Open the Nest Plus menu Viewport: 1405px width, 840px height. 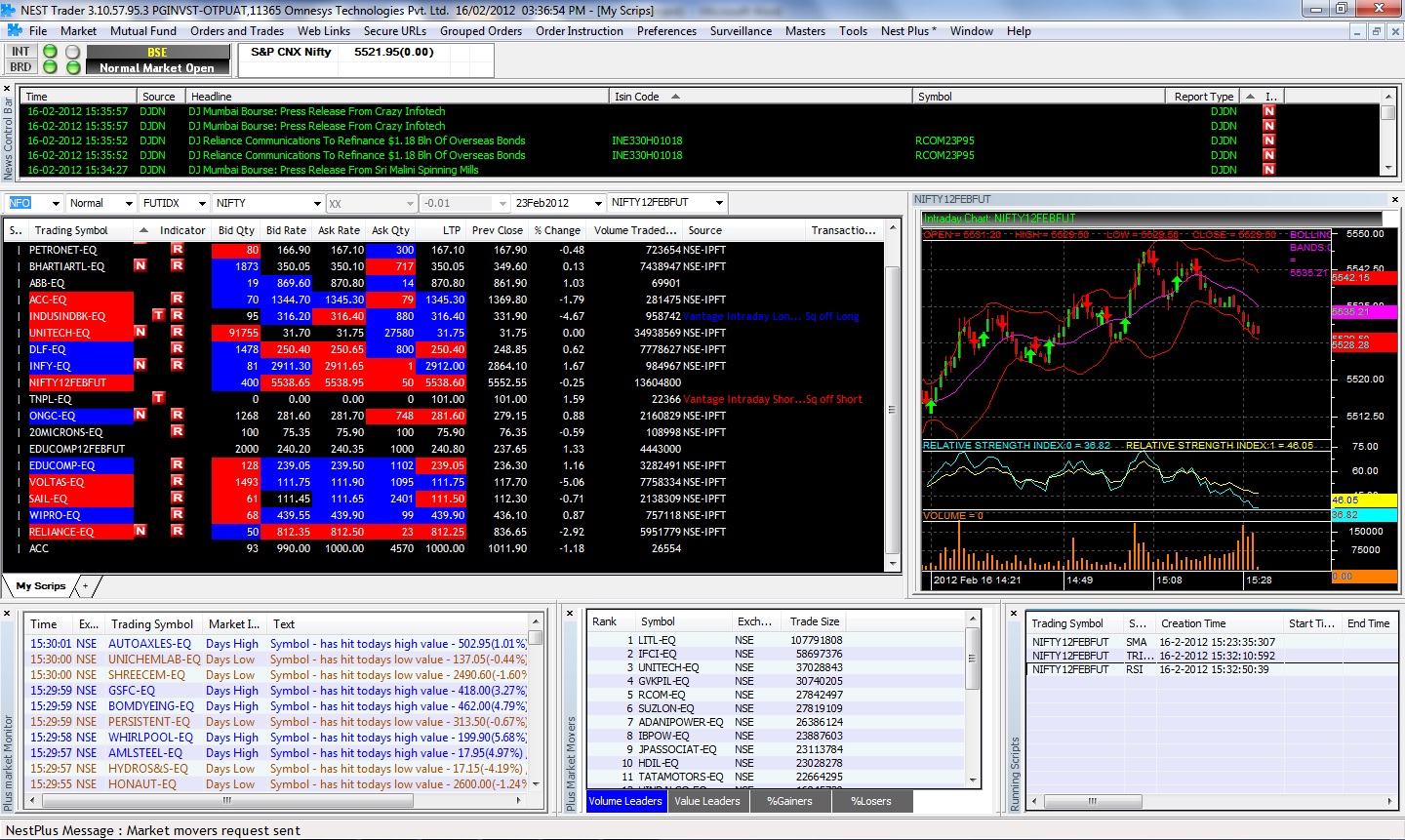[x=908, y=31]
